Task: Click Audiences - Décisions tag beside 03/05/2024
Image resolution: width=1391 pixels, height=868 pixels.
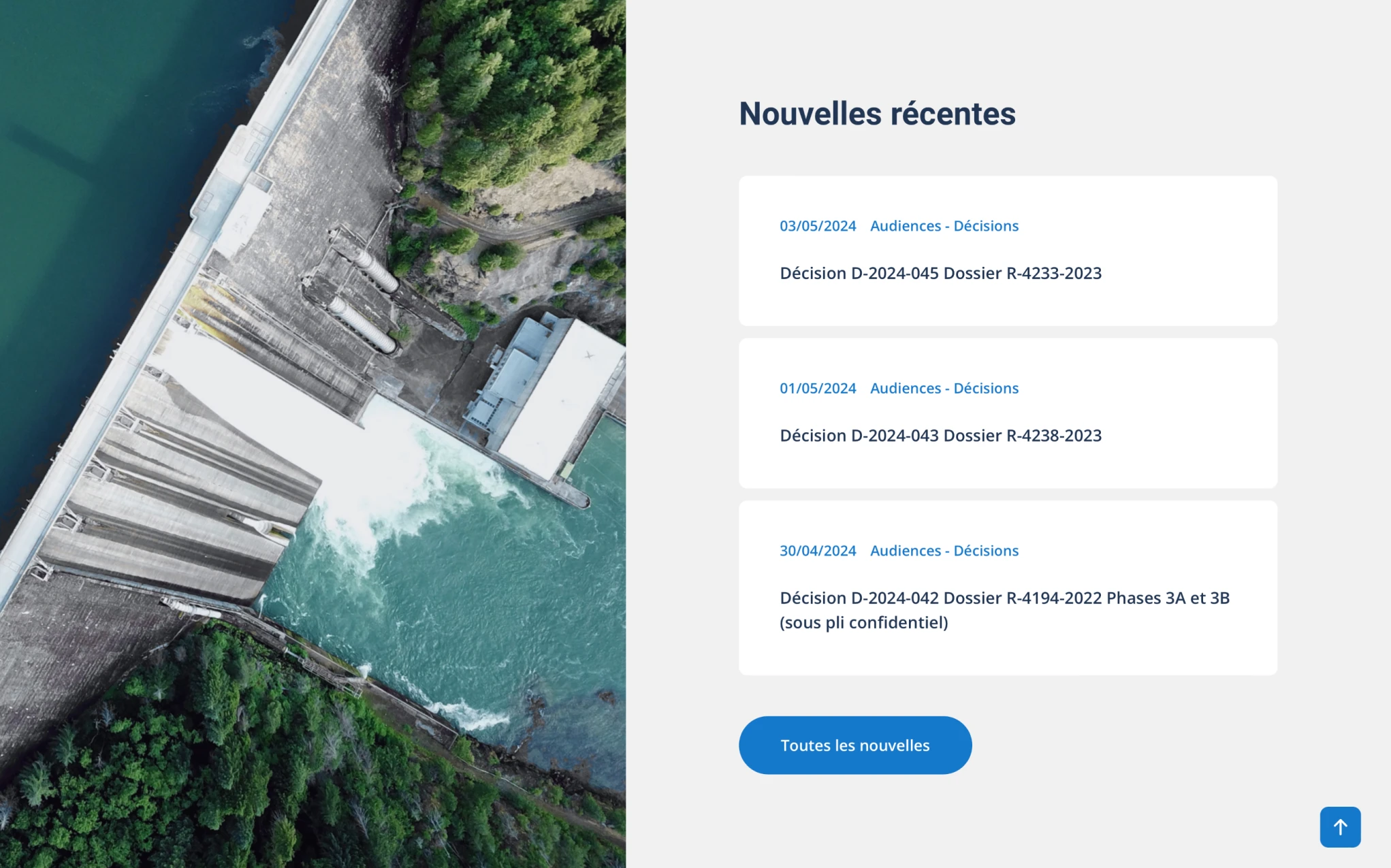Action: click(944, 226)
